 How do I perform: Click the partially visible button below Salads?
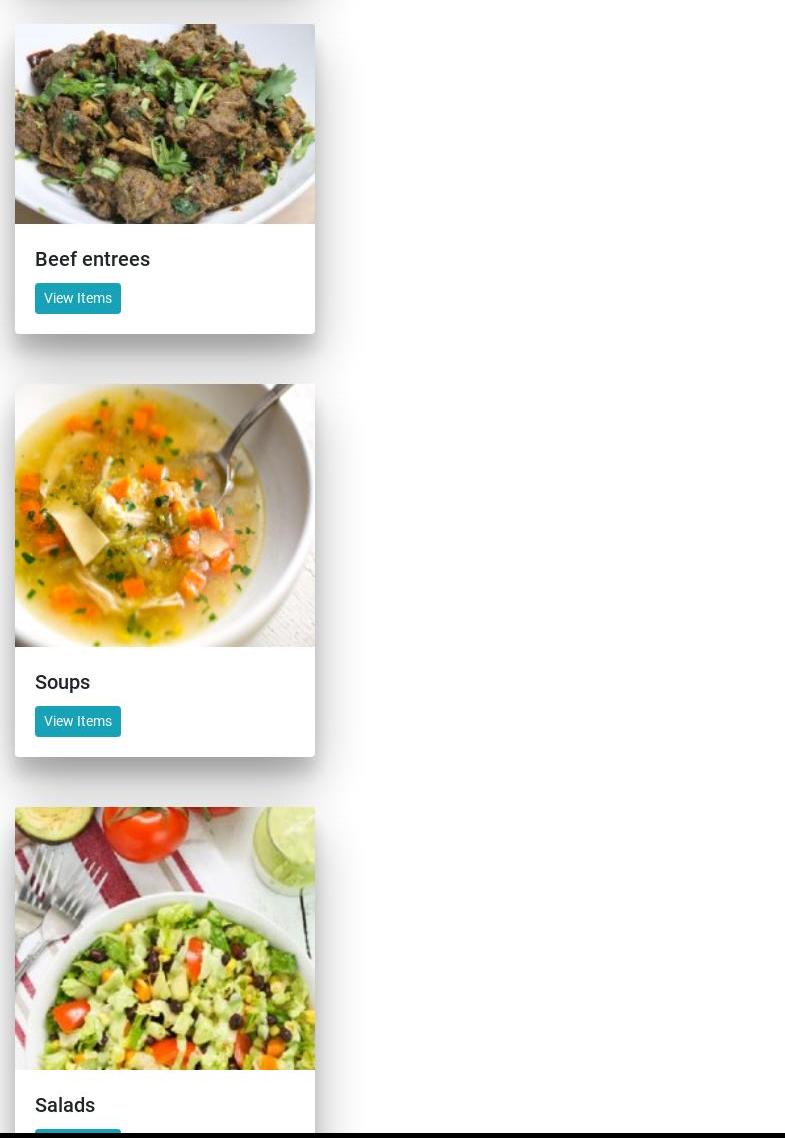[78, 1131]
